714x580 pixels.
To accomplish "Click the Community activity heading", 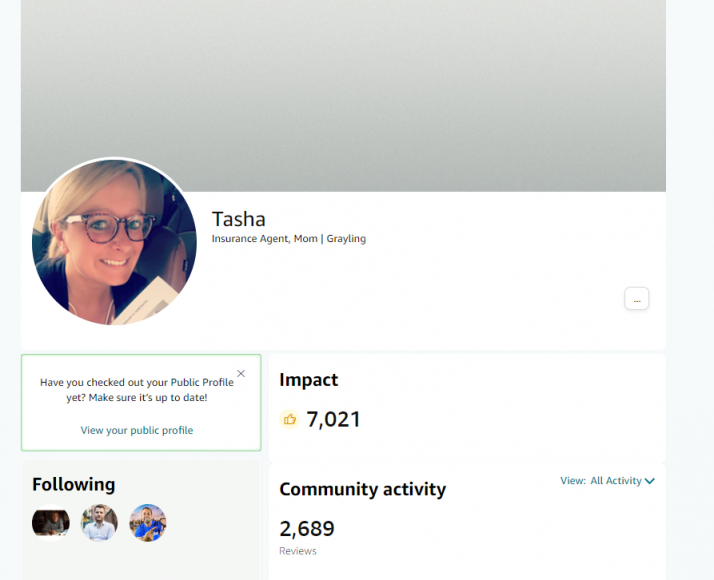I will 362,489.
